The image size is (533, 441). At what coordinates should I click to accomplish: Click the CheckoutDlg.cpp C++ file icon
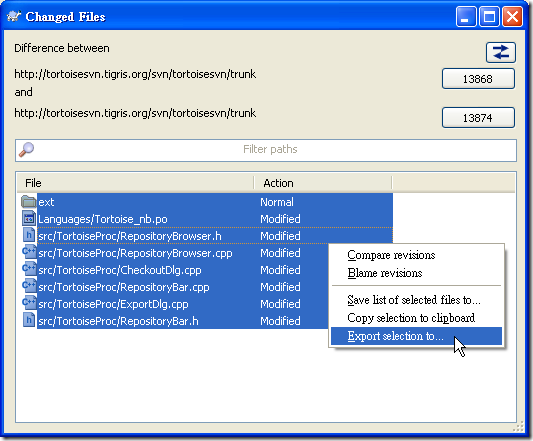click(29, 269)
